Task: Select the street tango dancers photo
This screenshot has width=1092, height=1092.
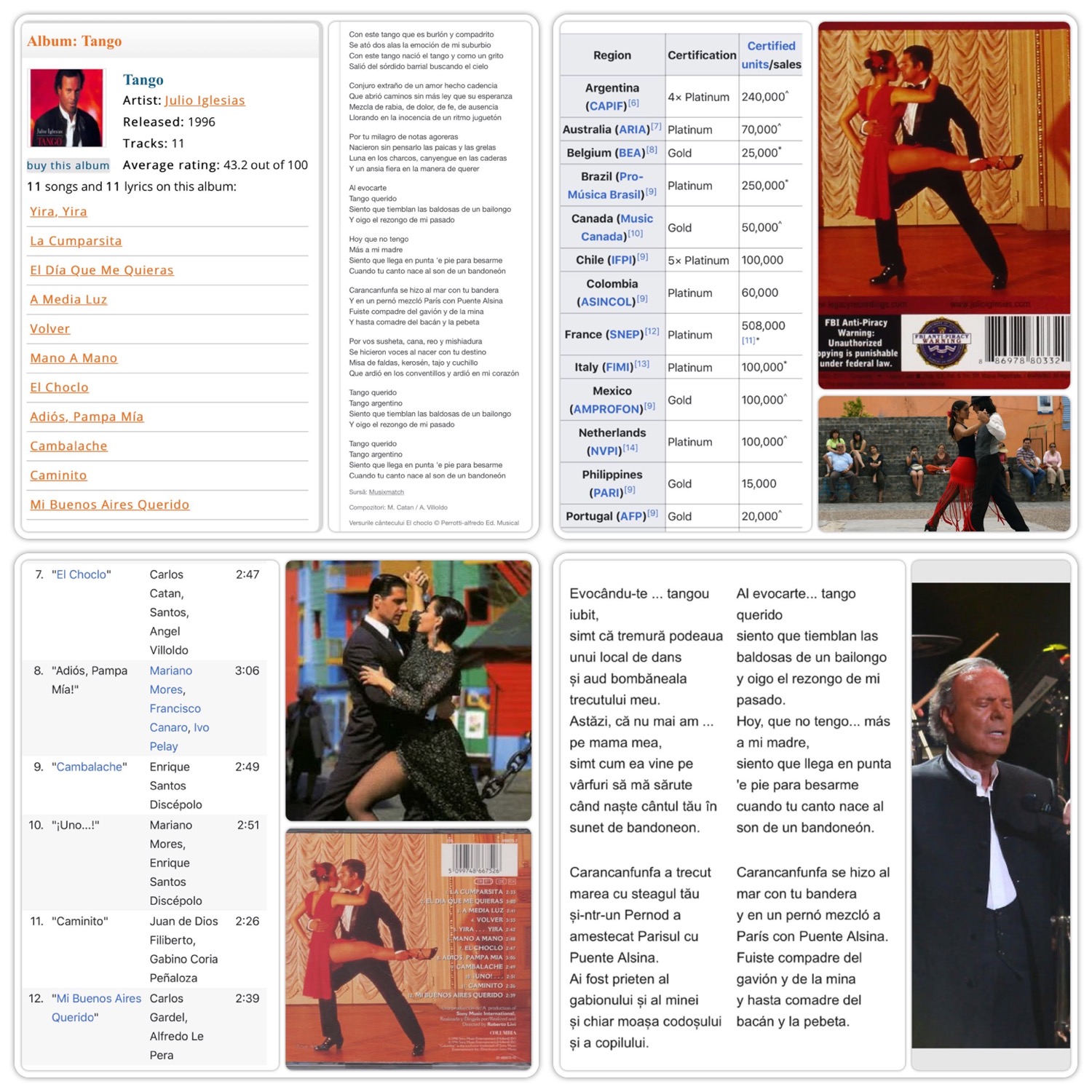Action: point(944,464)
